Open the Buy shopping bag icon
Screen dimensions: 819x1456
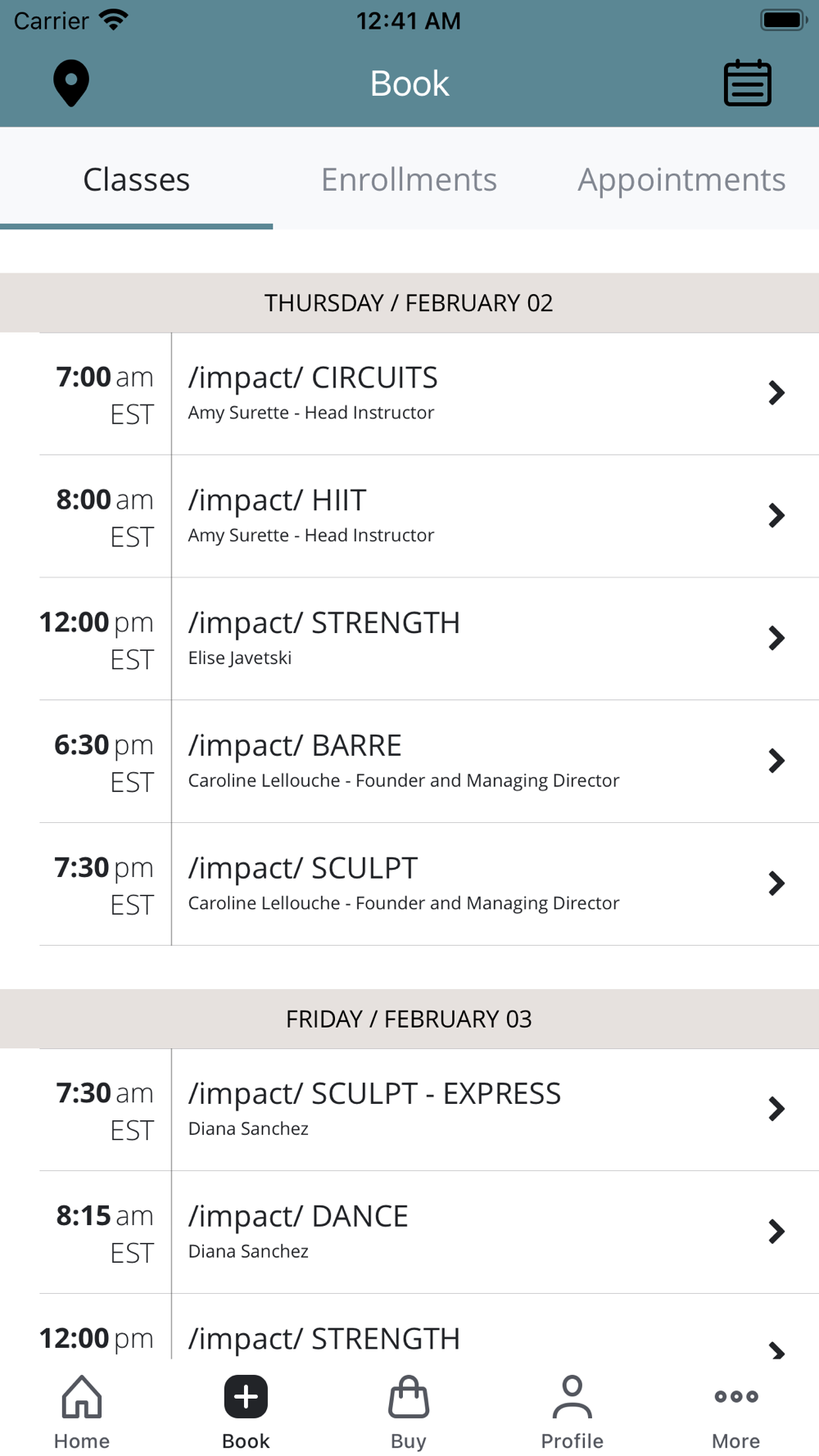tap(409, 1396)
